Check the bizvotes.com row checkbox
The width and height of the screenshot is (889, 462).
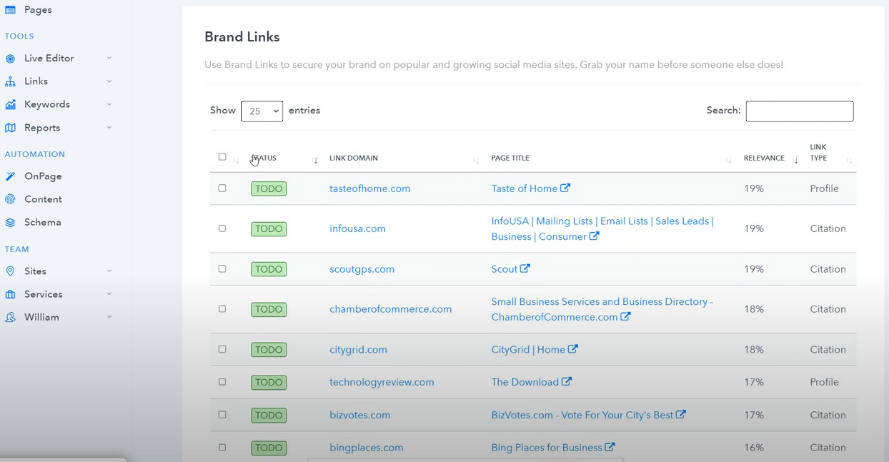pyautogui.click(x=222, y=414)
